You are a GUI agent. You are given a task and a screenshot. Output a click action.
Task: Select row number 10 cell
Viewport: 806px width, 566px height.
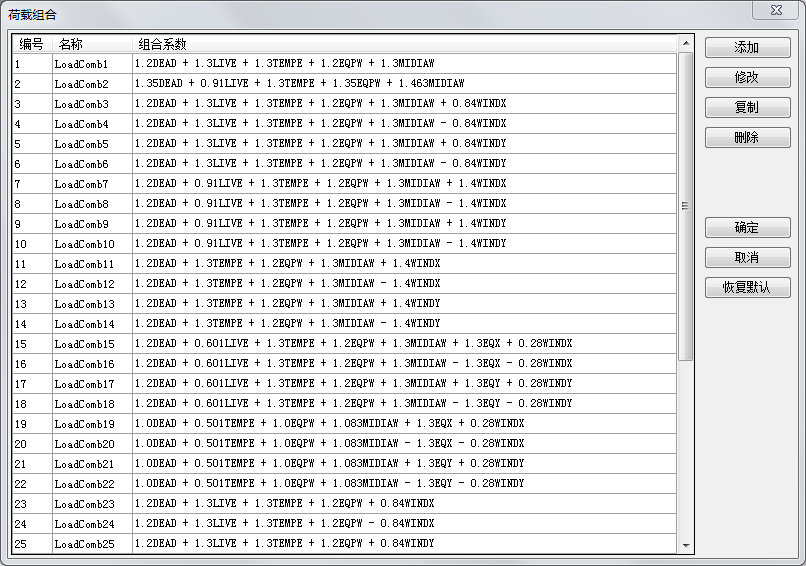click(x=32, y=244)
